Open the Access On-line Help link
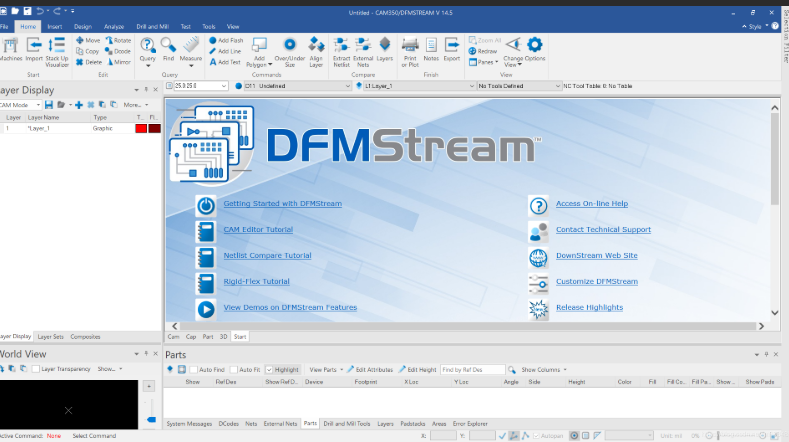 [592, 203]
